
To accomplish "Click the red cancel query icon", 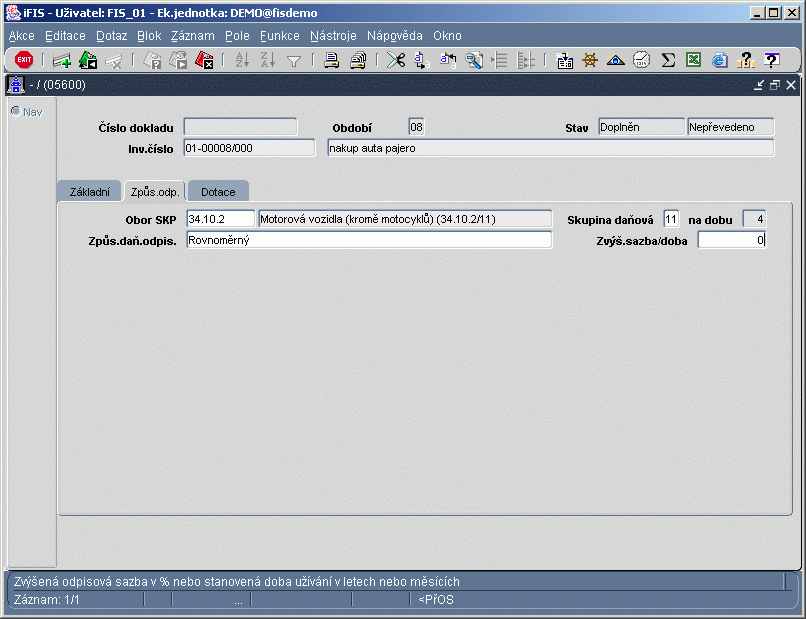I will tap(204, 61).
